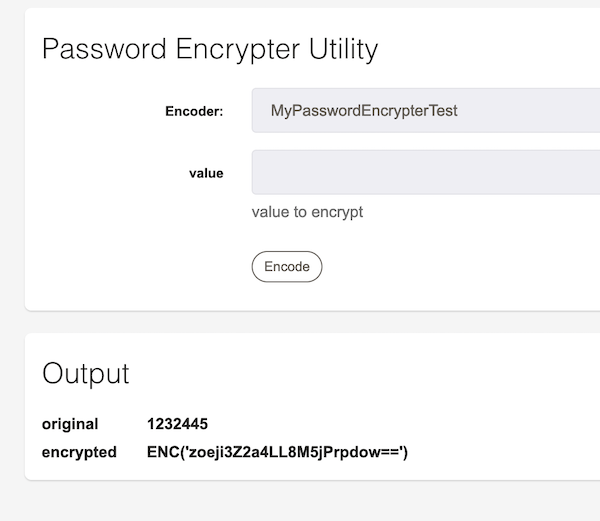Click empty page background below Output card
600x521 pixels.
[x=300, y=501]
